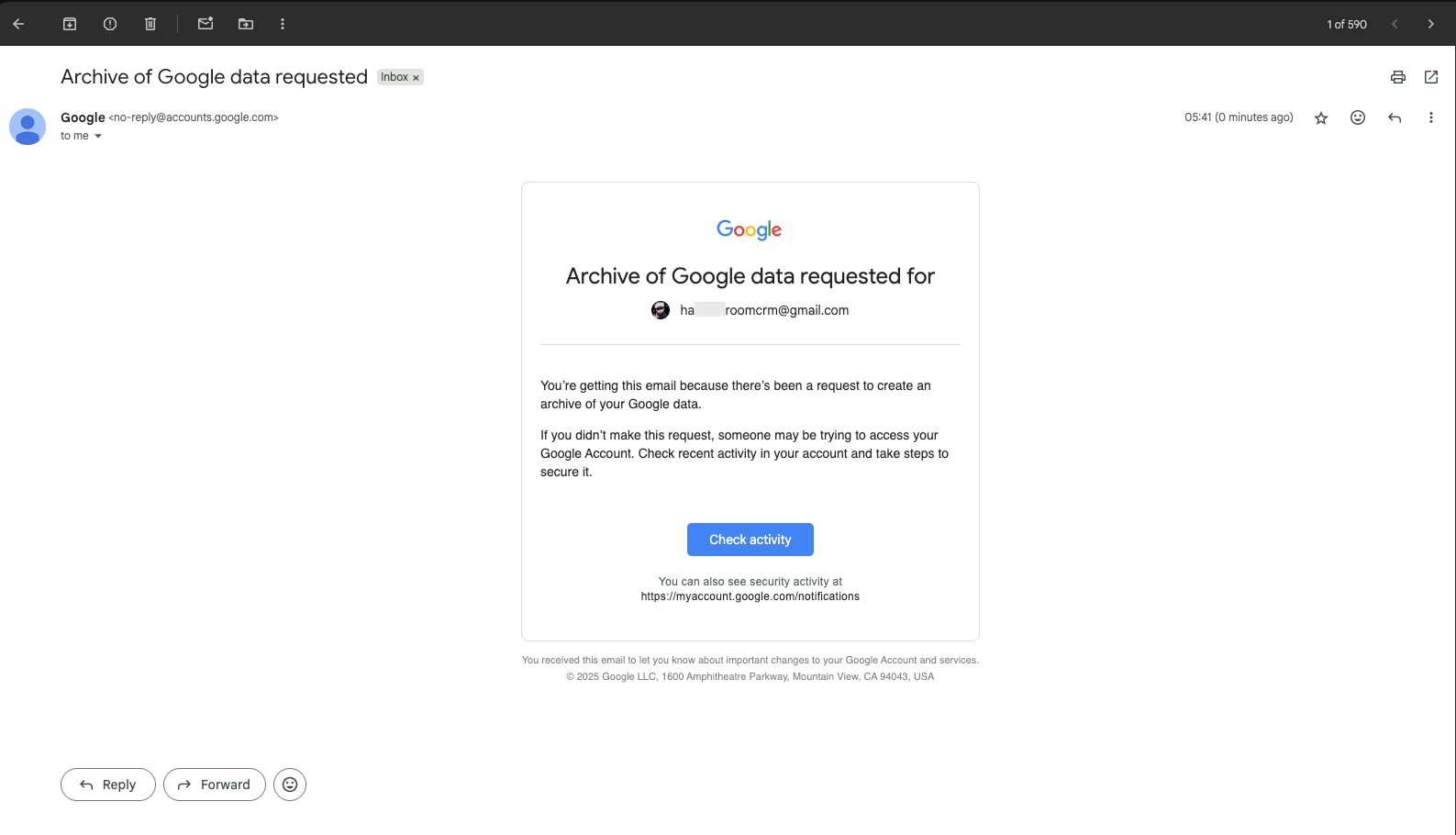Click the Check activity button
This screenshot has height=835, width=1456.
[750, 540]
